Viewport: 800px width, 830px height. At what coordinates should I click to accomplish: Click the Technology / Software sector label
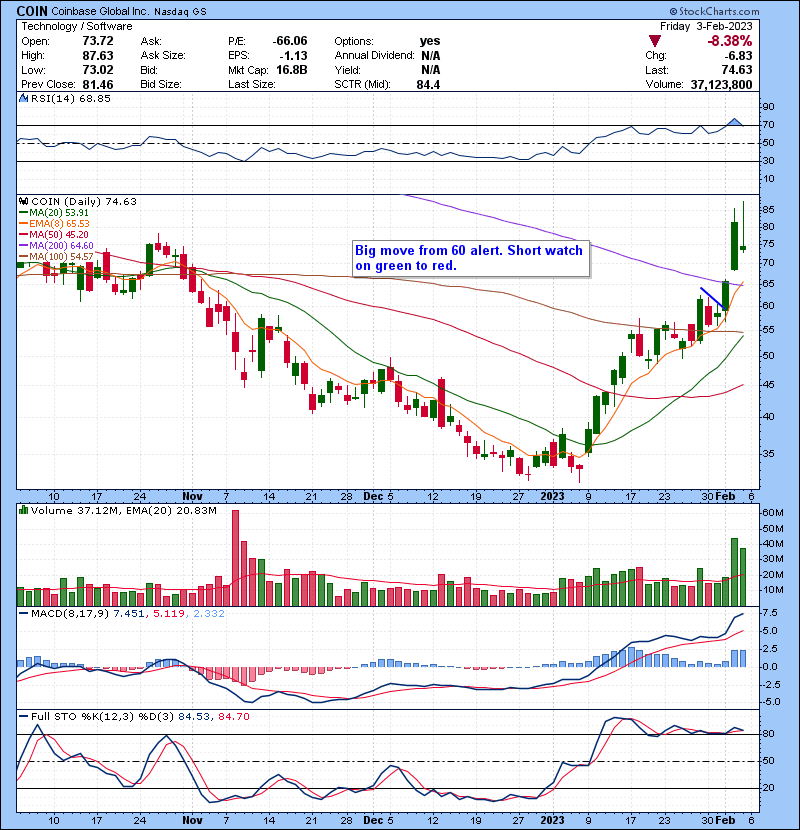[77, 26]
